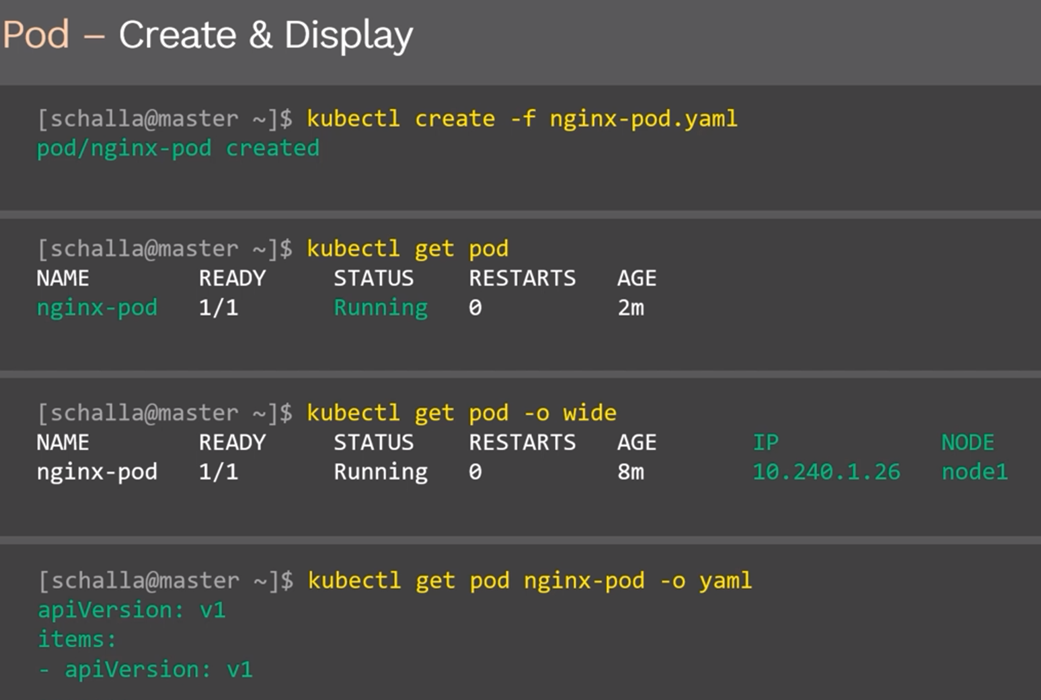Viewport: 1041px width, 700px height.
Task: Click the 'AGE' header in the wide output
Action: tap(637, 442)
